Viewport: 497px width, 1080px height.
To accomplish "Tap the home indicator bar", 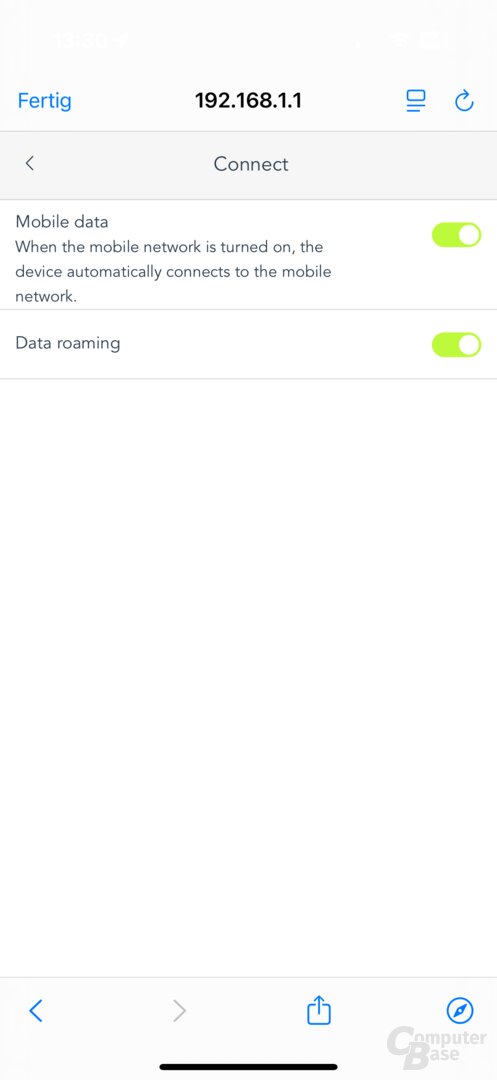I will coord(248,1067).
